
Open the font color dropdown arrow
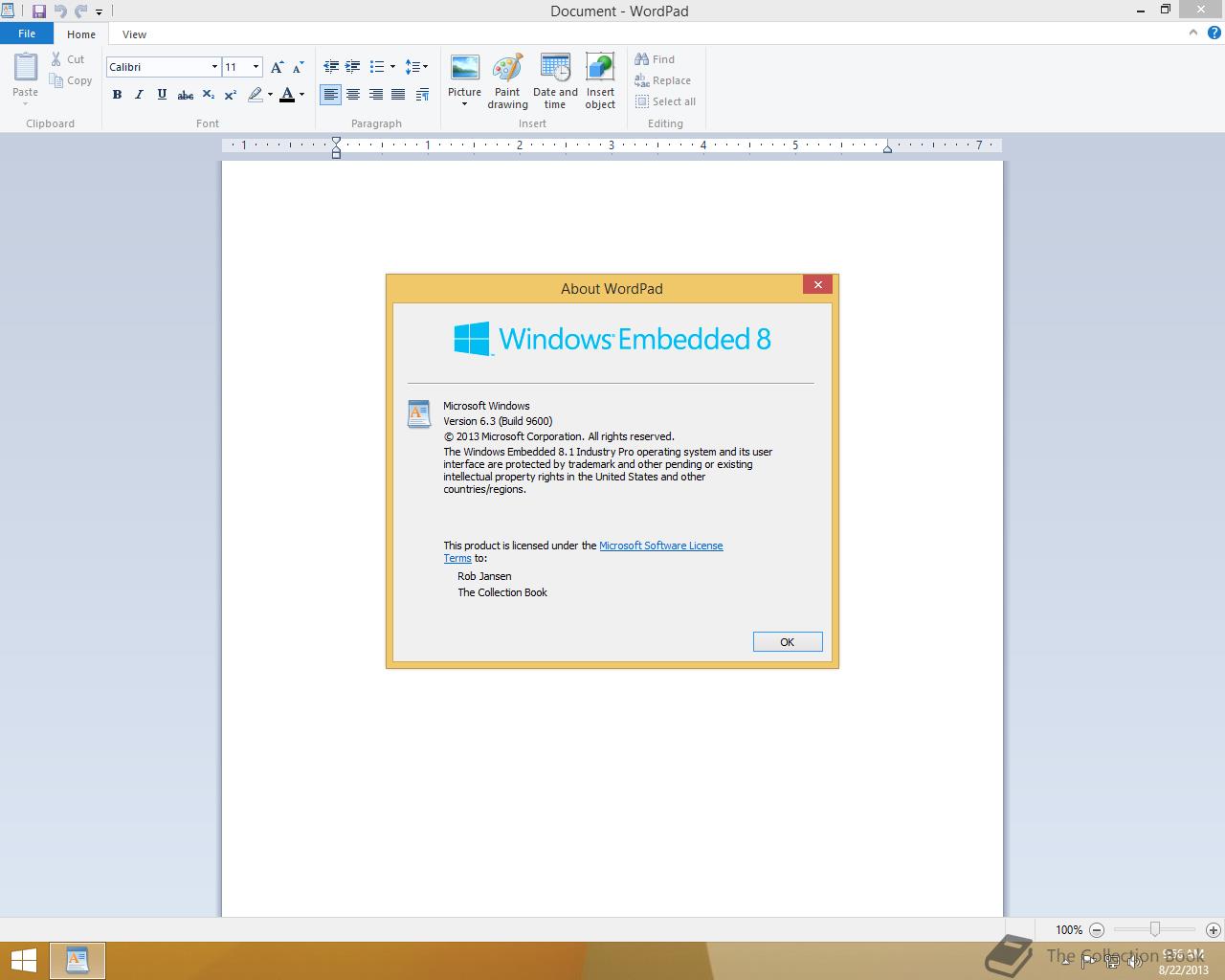coord(301,95)
